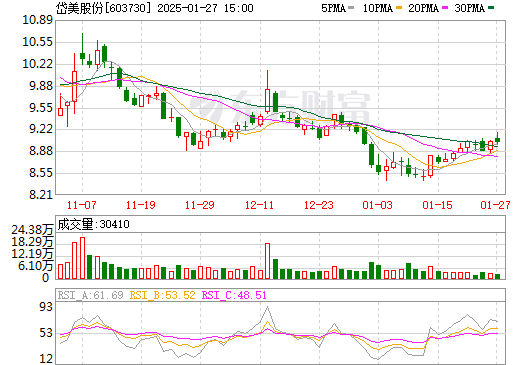This screenshot has height=365, width=520.
Task: Click the 9.55 price axis label
Action: 41,108
